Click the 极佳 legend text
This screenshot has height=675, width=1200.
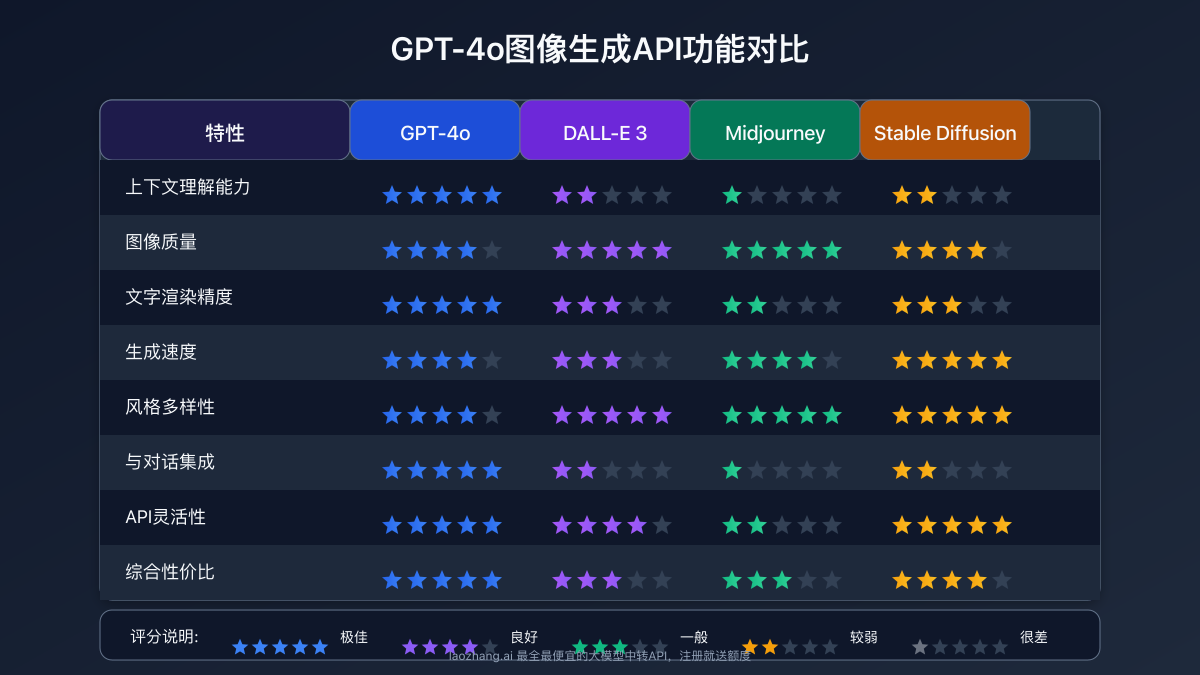click(x=354, y=637)
